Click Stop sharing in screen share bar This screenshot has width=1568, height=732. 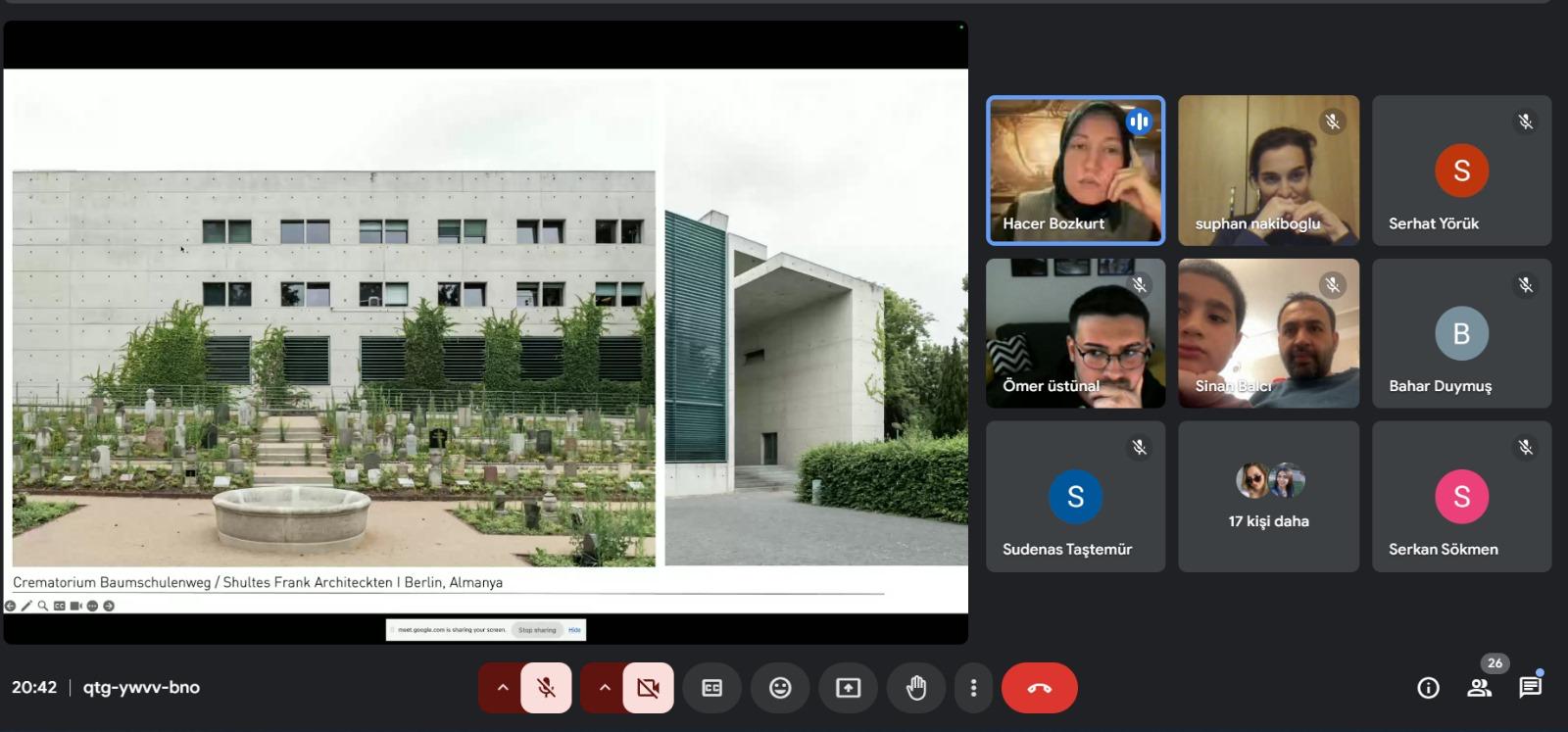coord(537,630)
